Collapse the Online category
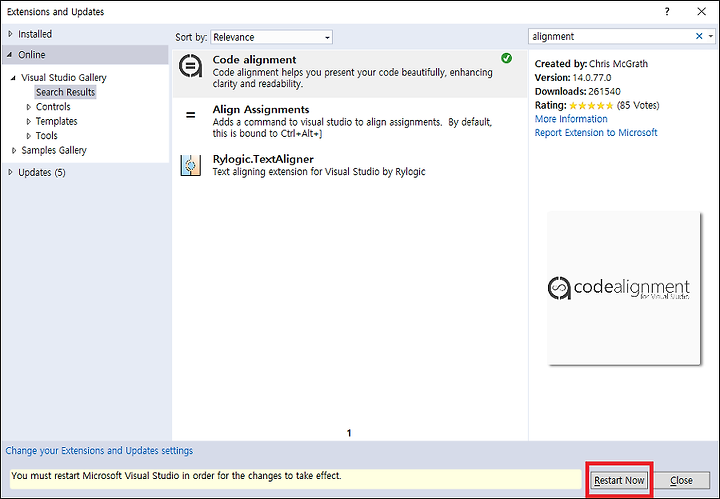 point(10,55)
